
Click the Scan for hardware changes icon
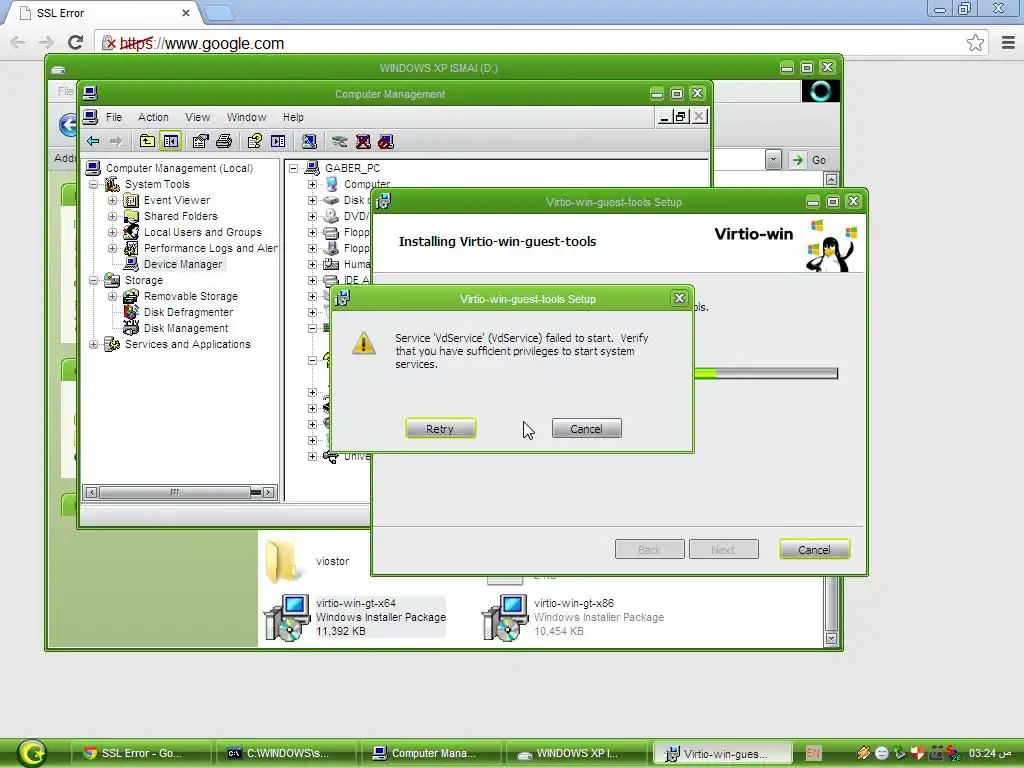309,141
